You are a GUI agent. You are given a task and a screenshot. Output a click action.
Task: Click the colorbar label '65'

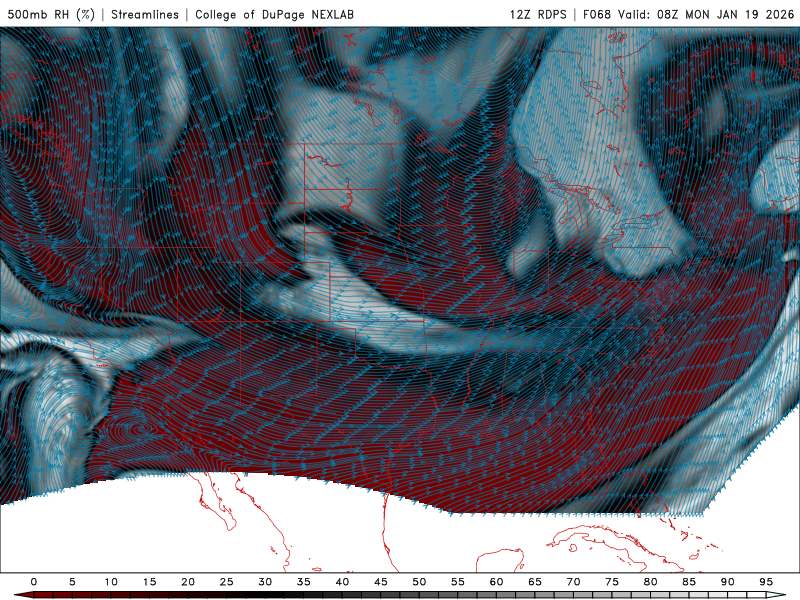pos(535,582)
